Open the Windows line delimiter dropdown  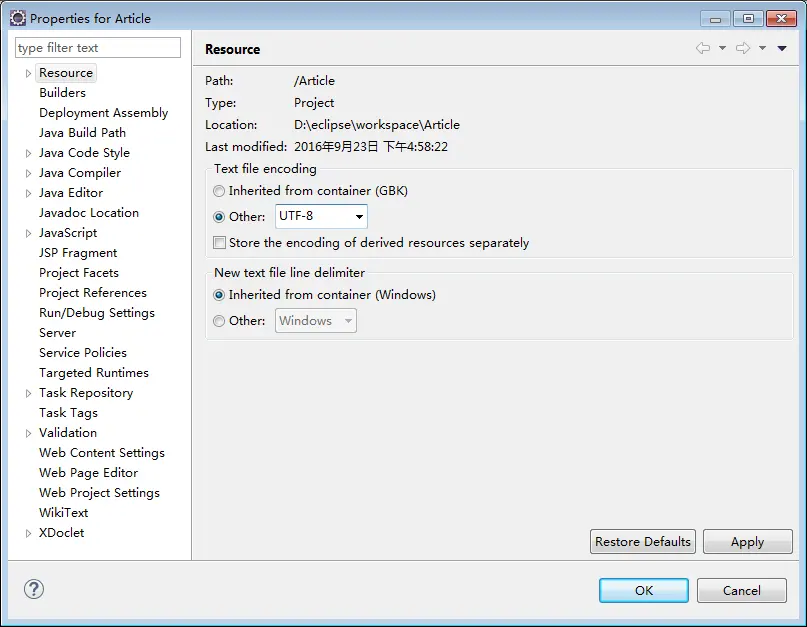click(x=315, y=320)
